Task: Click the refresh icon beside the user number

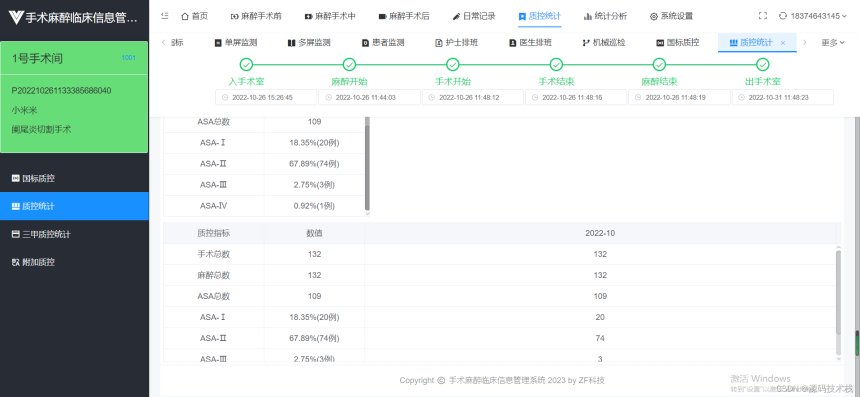Action: (783, 16)
